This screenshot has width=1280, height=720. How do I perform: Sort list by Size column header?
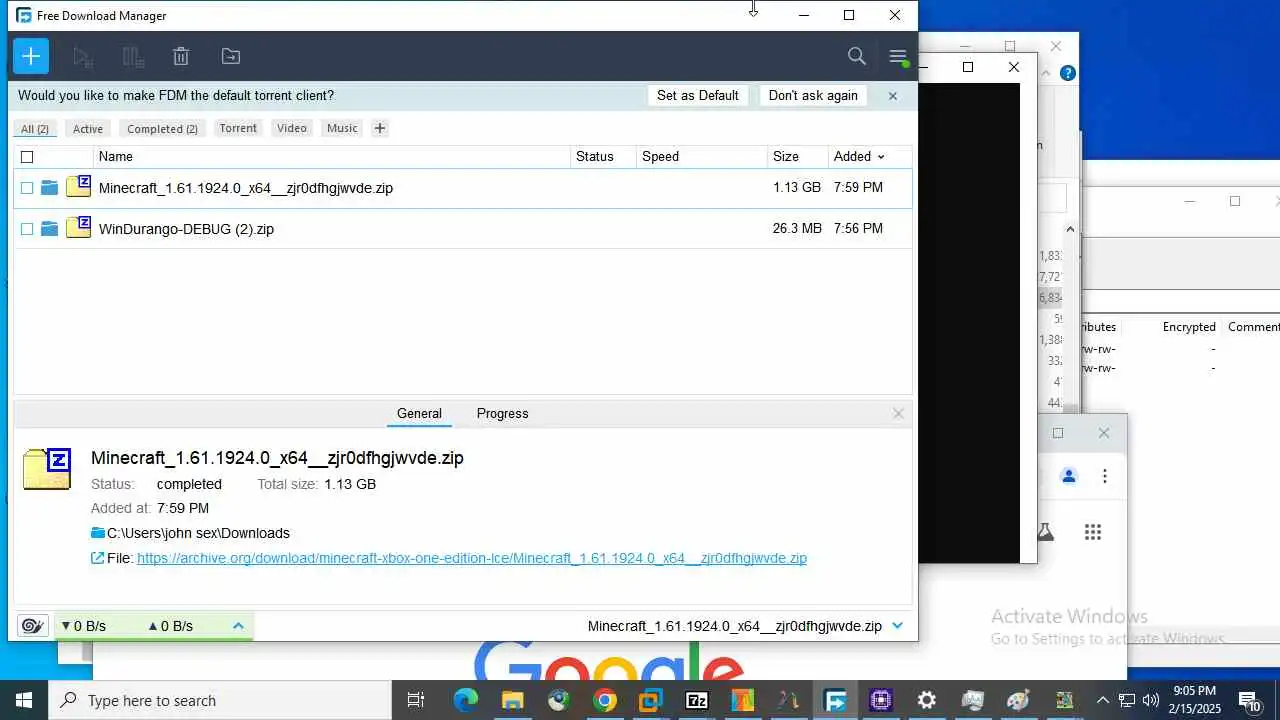(797, 157)
